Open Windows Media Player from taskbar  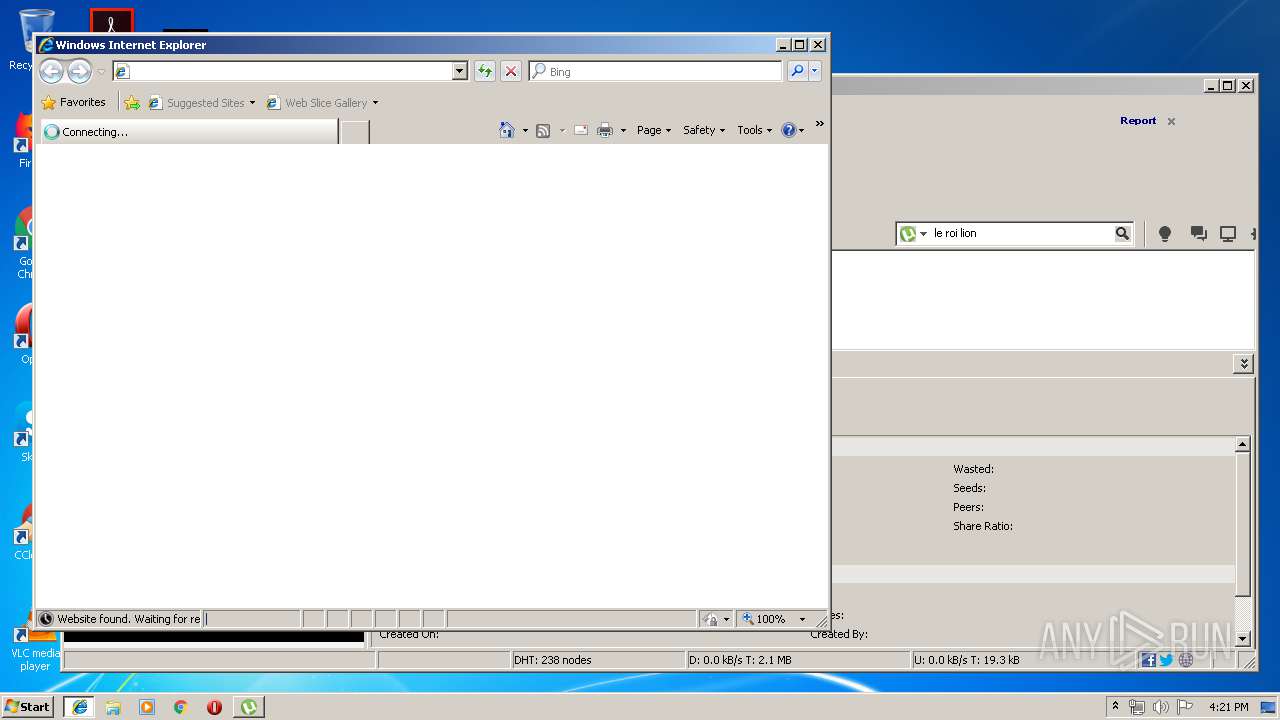(x=147, y=707)
